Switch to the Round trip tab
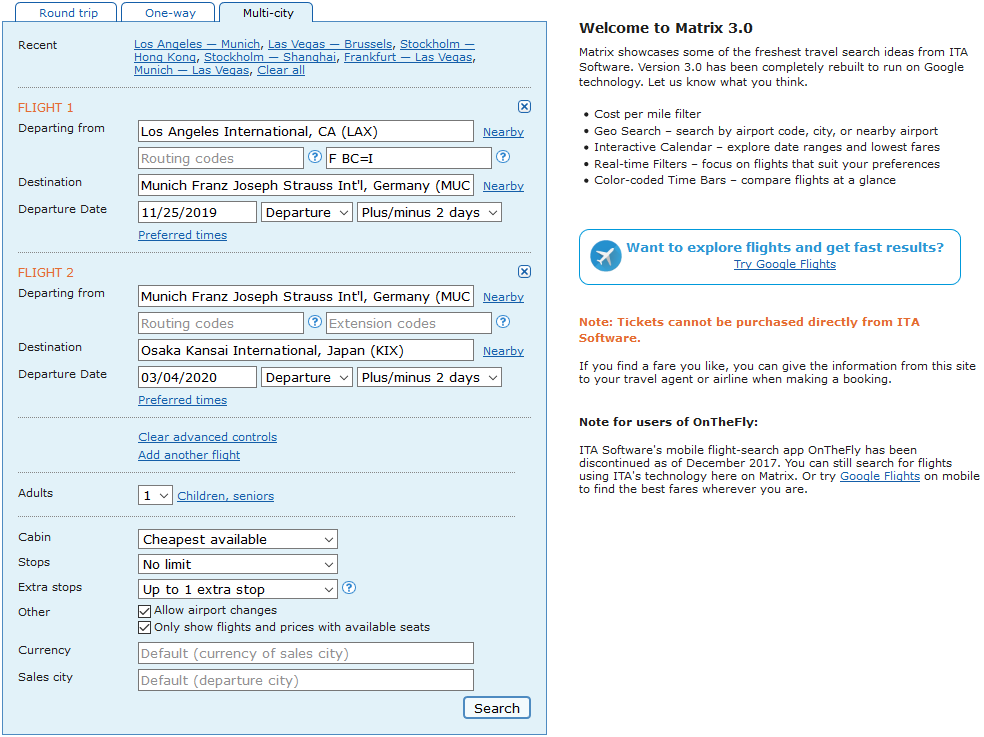Image resolution: width=984 pixels, height=737 pixels. pyautogui.click(x=66, y=13)
